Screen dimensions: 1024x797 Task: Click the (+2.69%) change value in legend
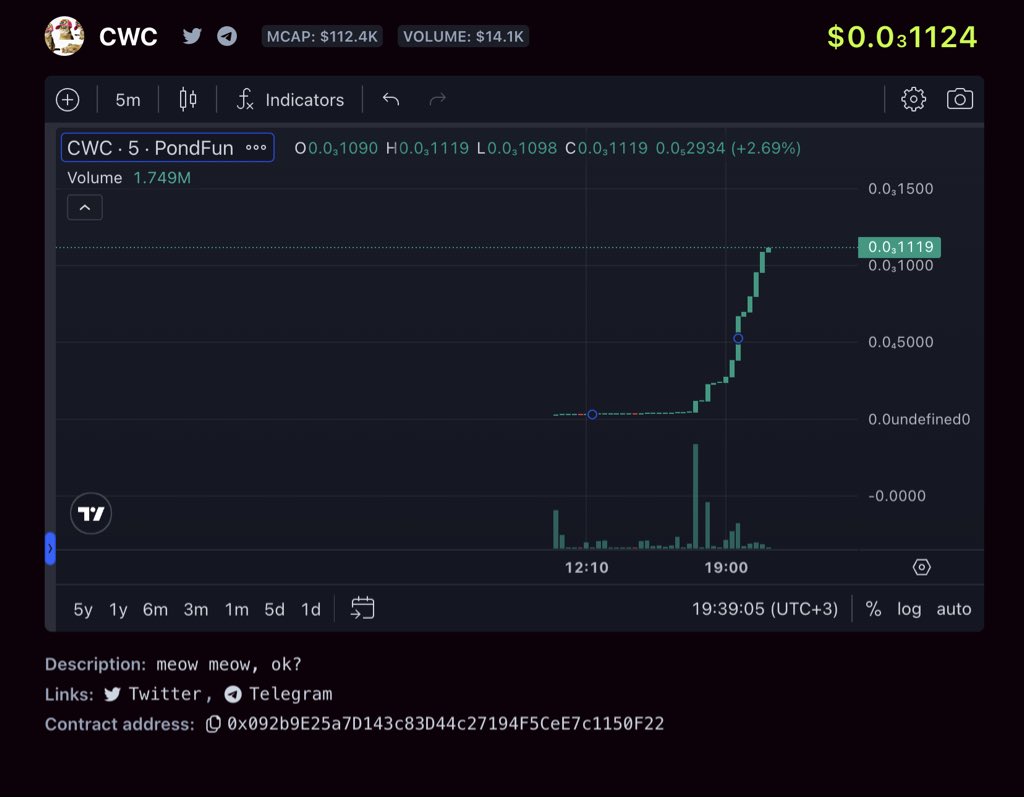(x=765, y=148)
